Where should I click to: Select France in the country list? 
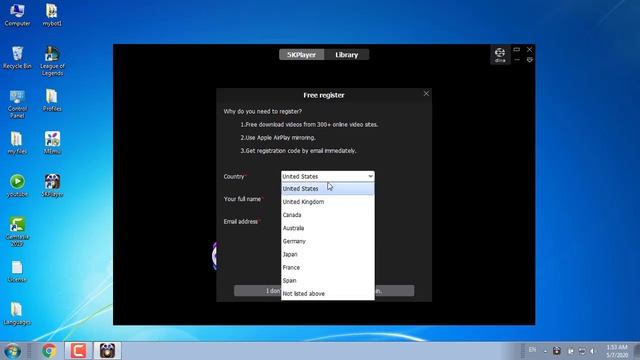pos(327,267)
